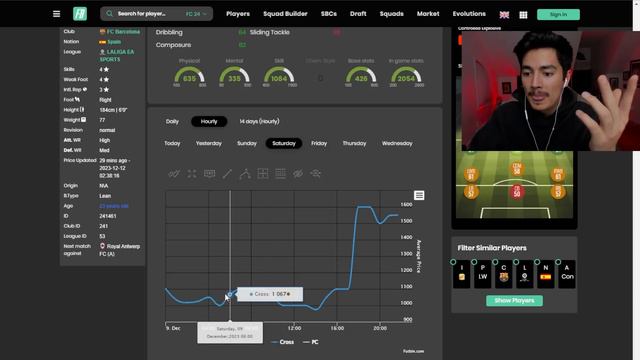The height and width of the screenshot is (360, 640).
Task: Toggle nation similar-player radio
Action: click(537, 262)
